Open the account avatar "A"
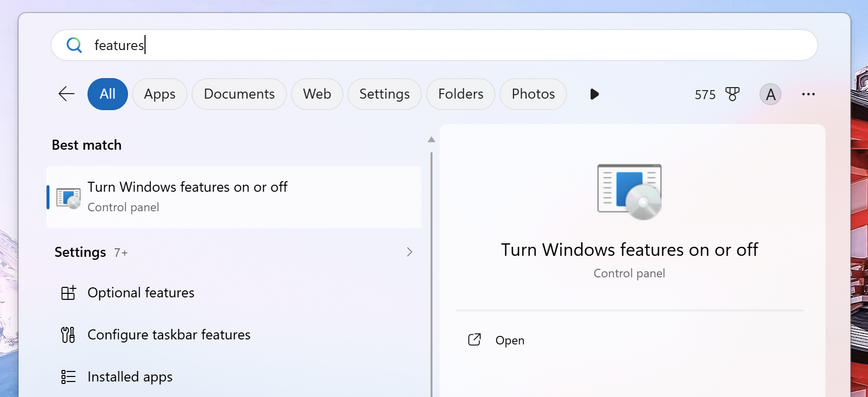The height and width of the screenshot is (397, 868). [x=770, y=95]
